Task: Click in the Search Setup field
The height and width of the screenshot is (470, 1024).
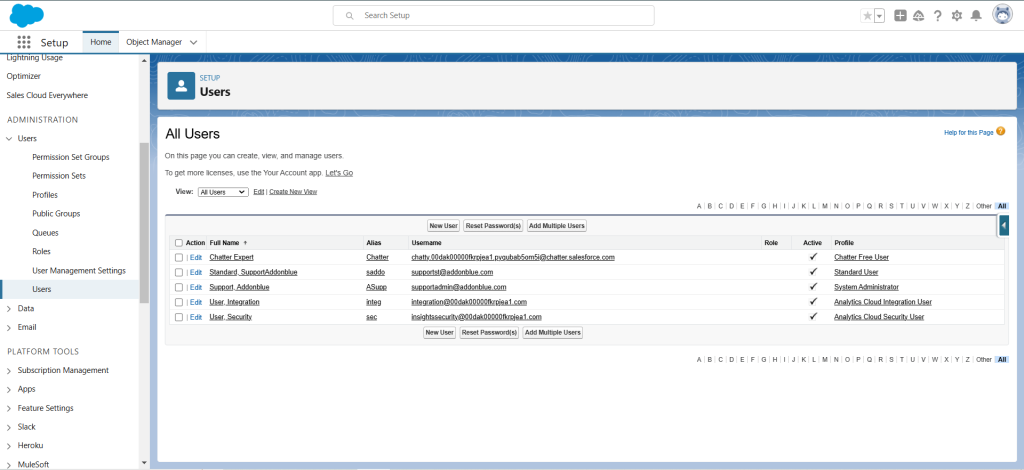Action: coord(494,16)
